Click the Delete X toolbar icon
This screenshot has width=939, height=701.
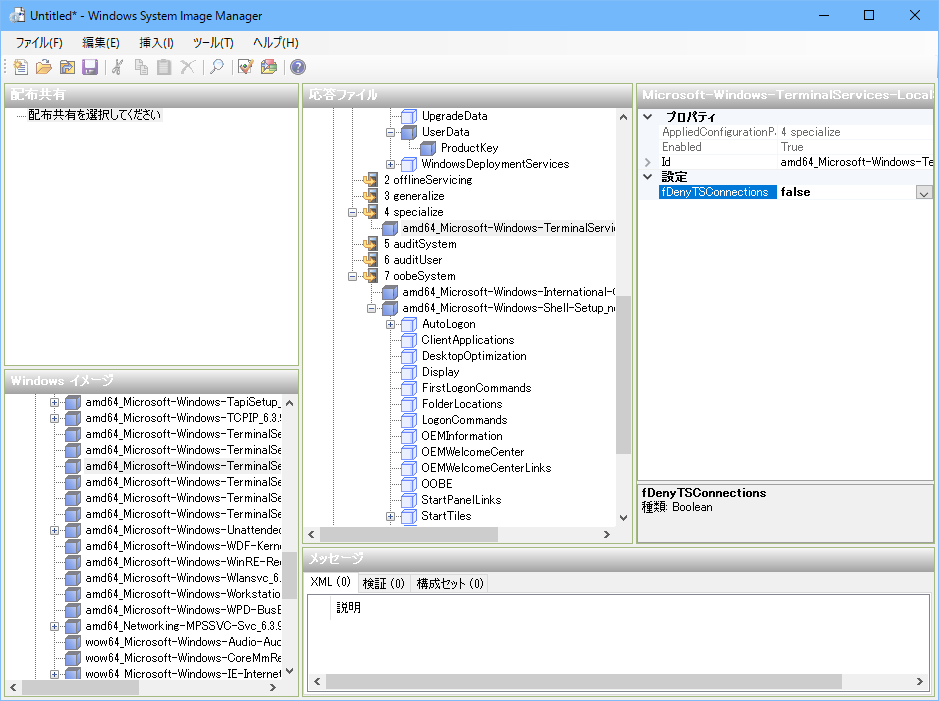pos(187,67)
